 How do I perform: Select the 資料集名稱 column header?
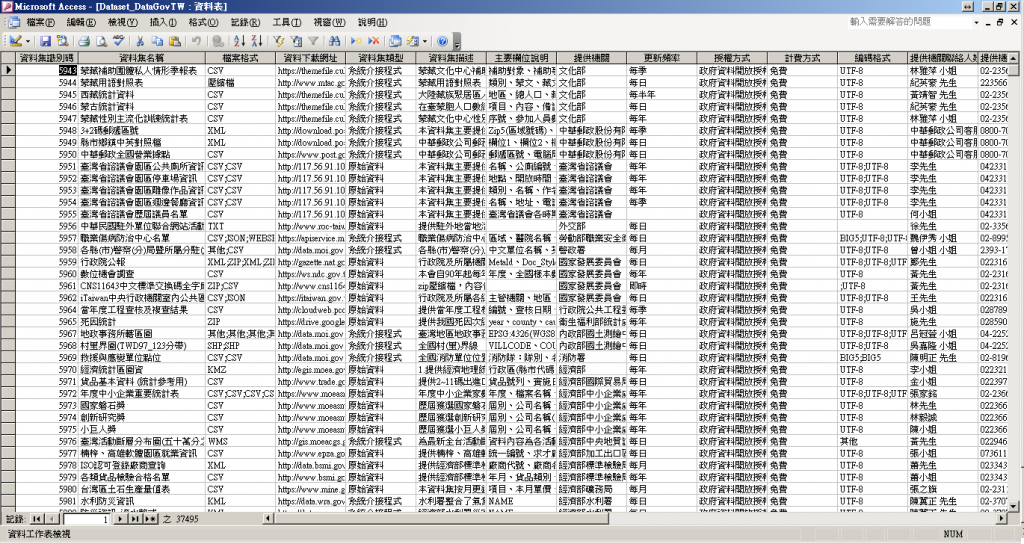pos(141,58)
